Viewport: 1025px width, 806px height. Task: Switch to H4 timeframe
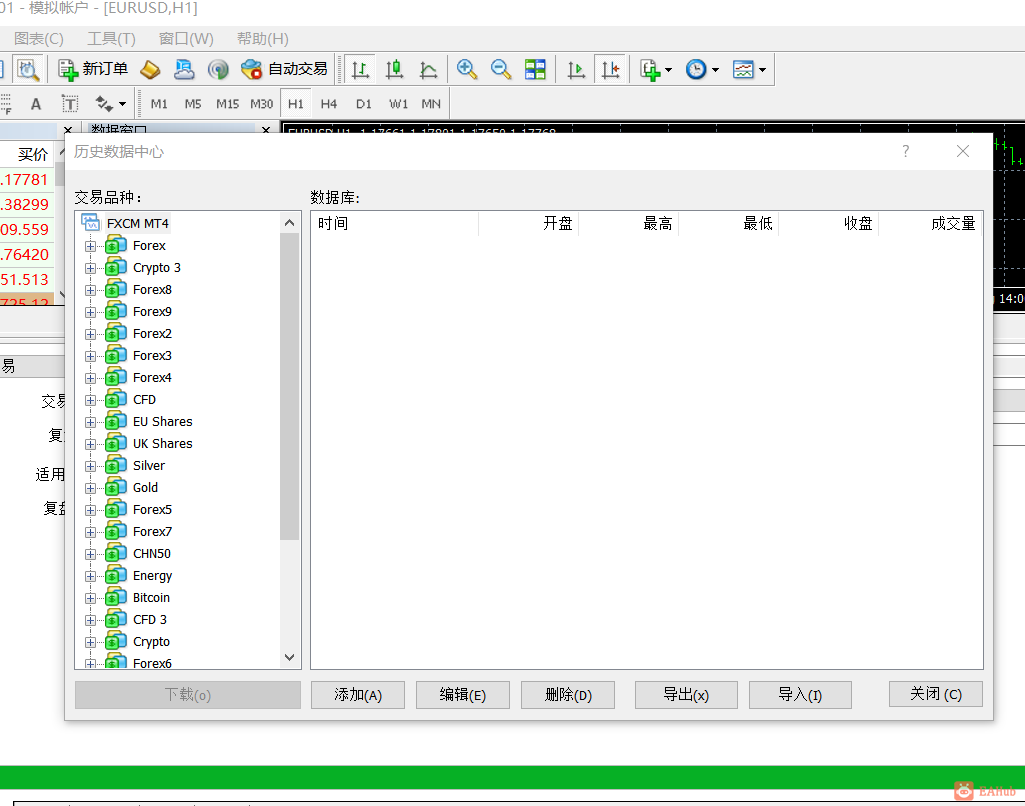click(329, 104)
